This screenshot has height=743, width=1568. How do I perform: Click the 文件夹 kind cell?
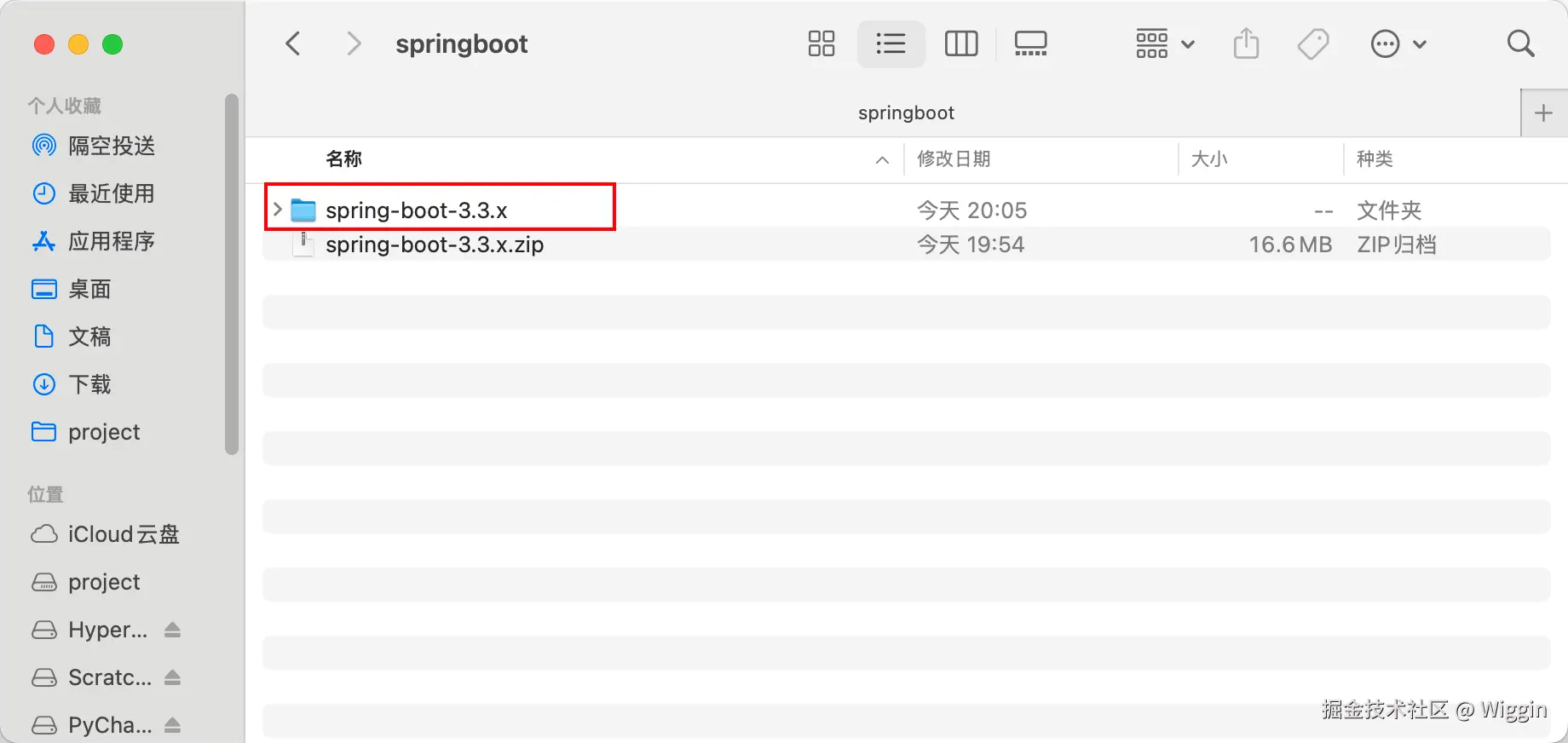click(x=1389, y=210)
